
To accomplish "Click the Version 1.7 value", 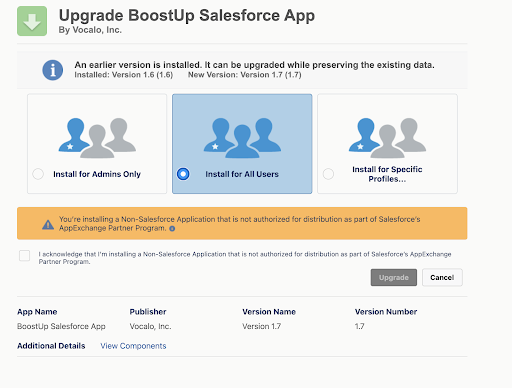I will pos(262,326).
